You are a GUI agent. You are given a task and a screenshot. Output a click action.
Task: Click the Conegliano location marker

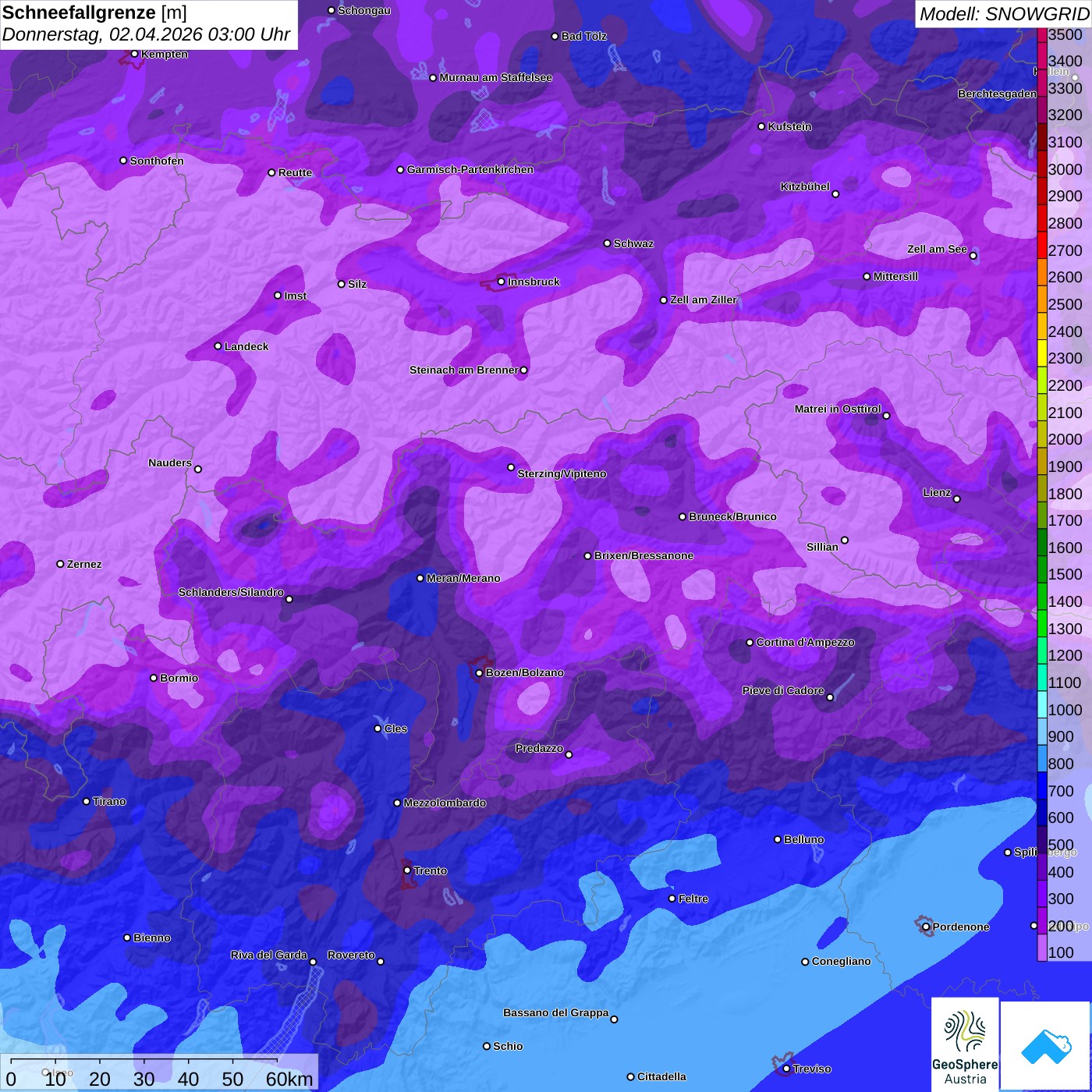point(805,962)
